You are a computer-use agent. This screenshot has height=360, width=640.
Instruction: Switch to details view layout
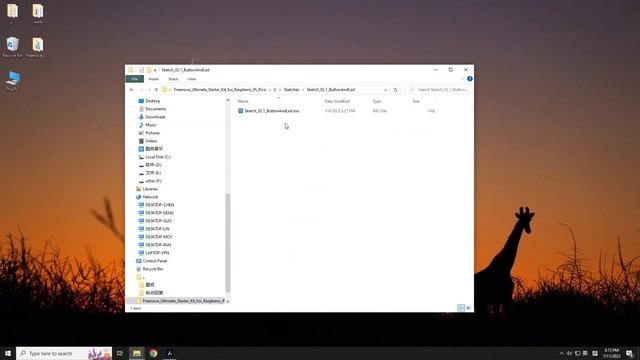click(461, 308)
